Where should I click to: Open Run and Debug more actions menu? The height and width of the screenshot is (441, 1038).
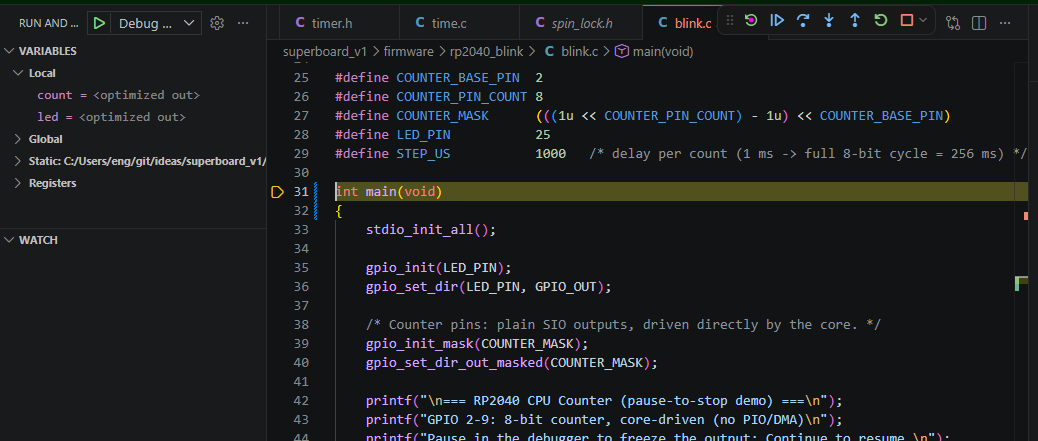click(243, 23)
